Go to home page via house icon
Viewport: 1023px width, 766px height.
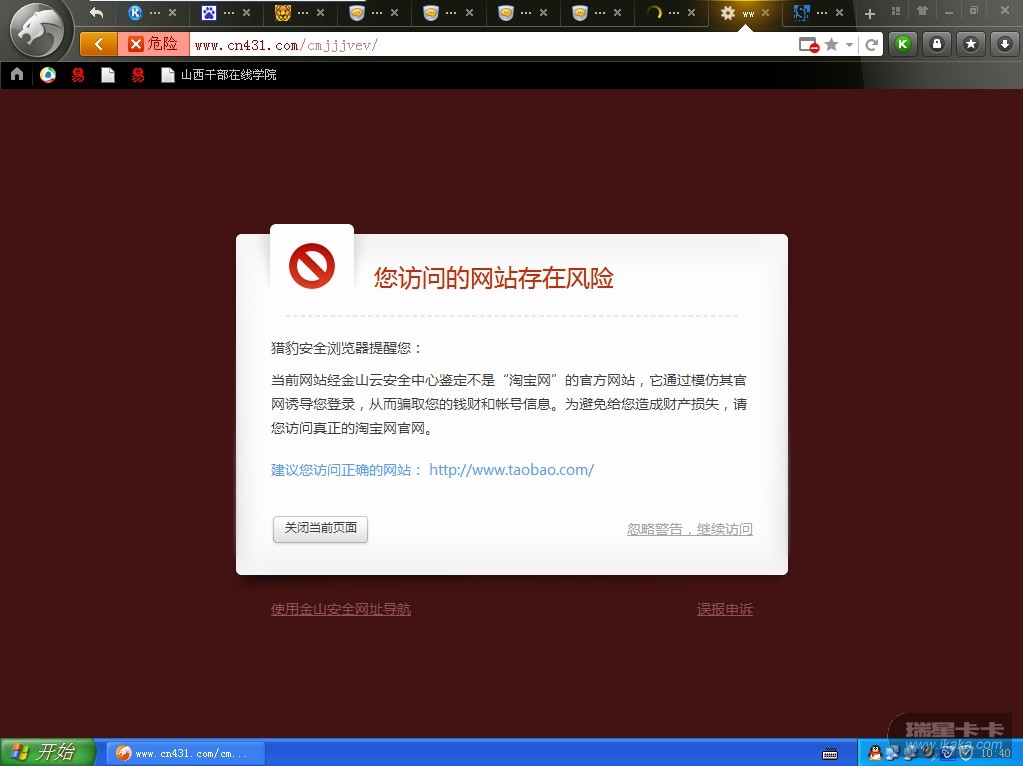pos(17,74)
